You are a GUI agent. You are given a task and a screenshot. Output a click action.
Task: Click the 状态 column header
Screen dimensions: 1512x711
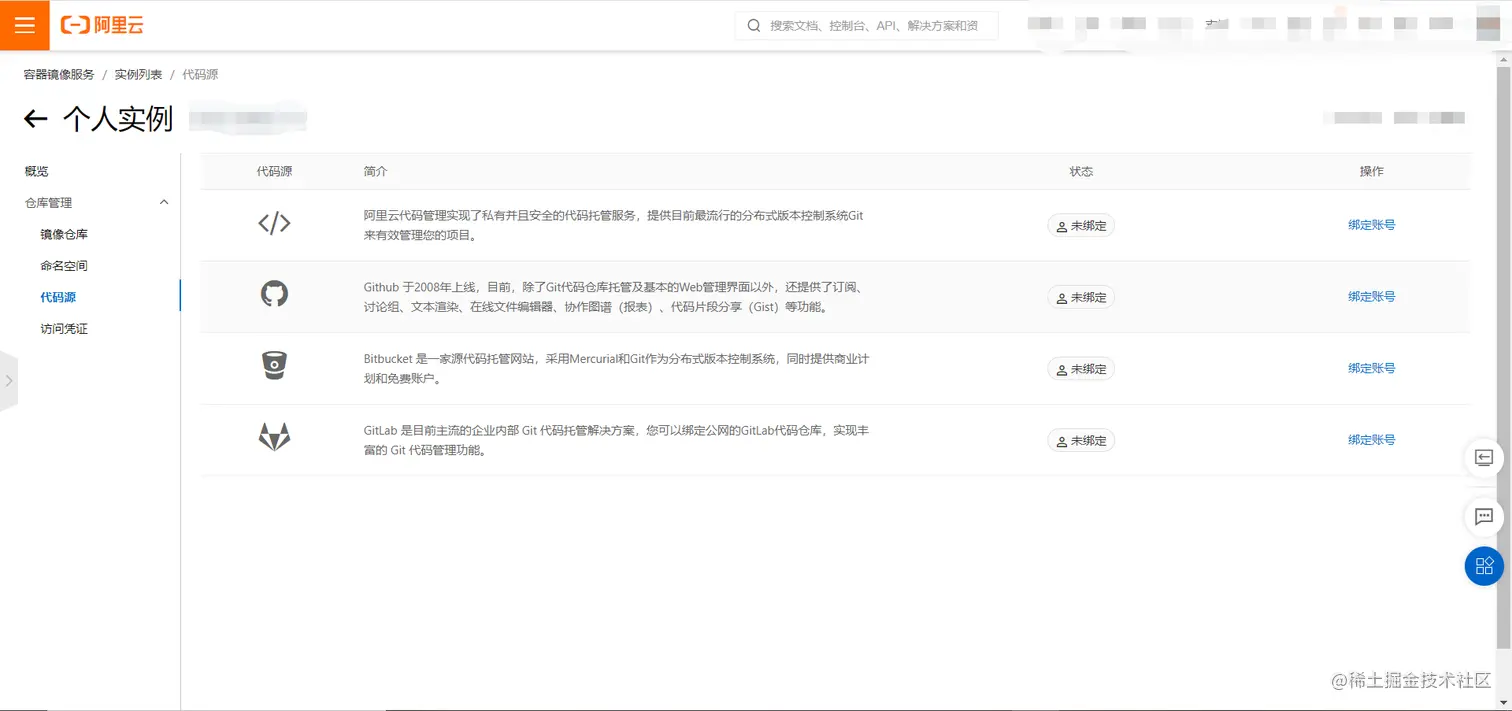tap(1081, 172)
